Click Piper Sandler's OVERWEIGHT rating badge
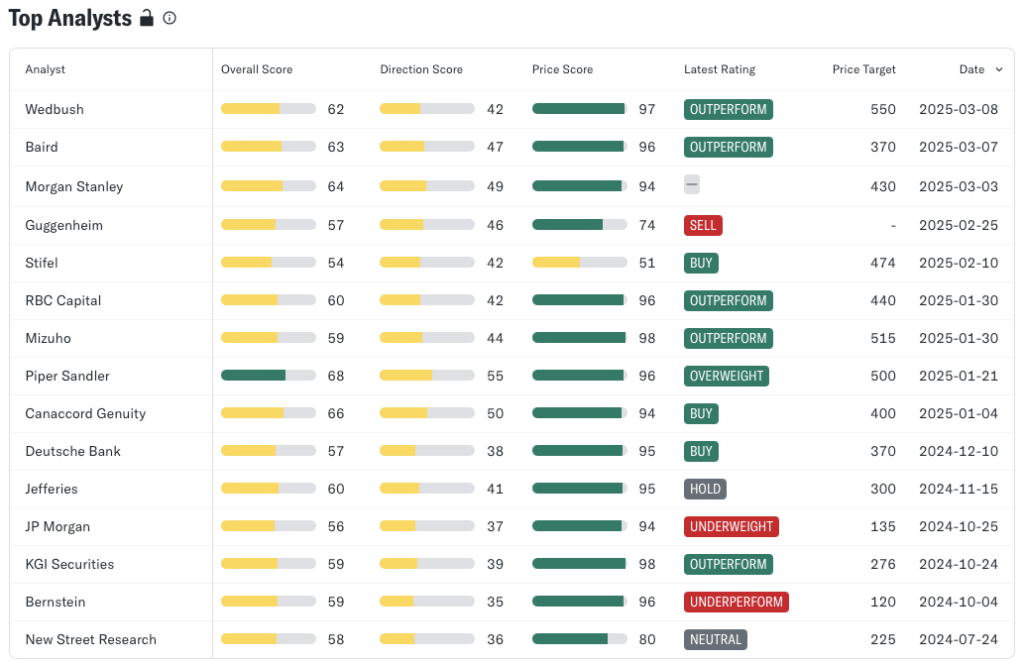Viewport: 1024px width, 664px height. click(726, 375)
